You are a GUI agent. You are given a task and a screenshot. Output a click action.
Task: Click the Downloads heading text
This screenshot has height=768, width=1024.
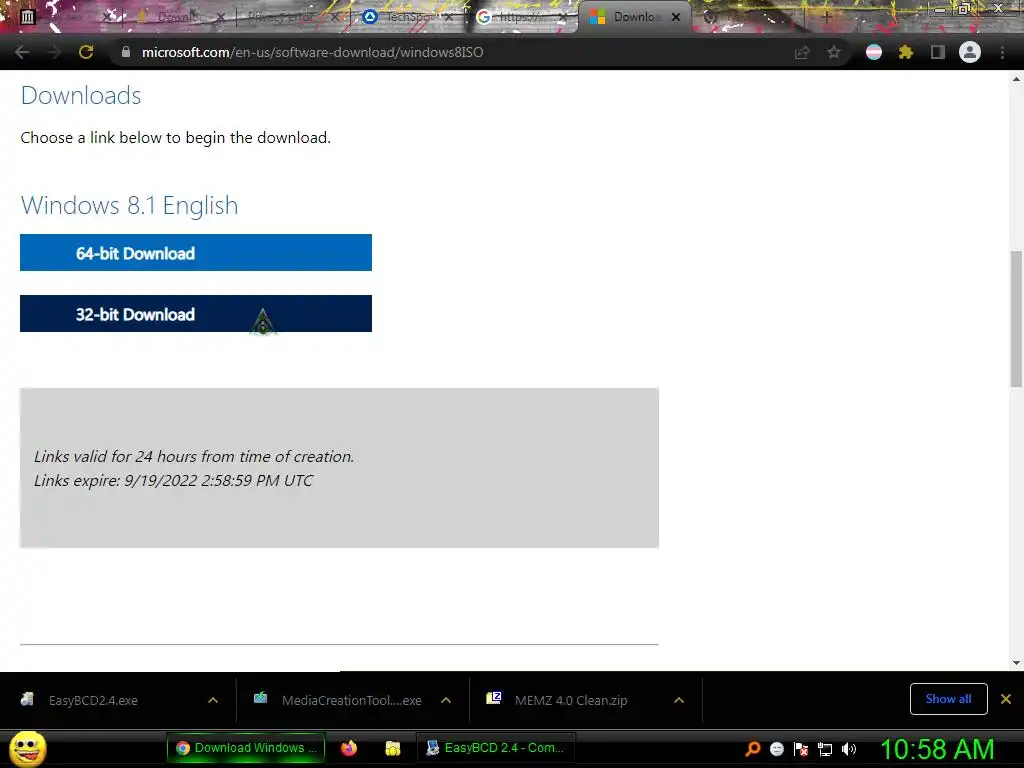(81, 95)
